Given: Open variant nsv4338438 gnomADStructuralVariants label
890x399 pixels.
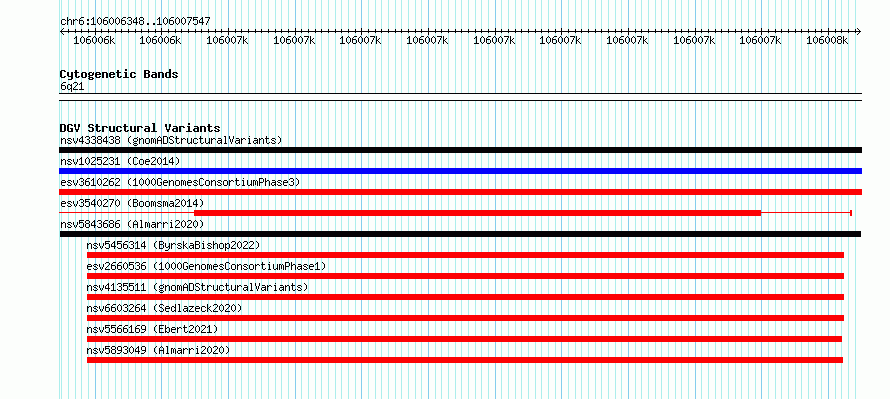Looking at the screenshot, I should [171, 140].
